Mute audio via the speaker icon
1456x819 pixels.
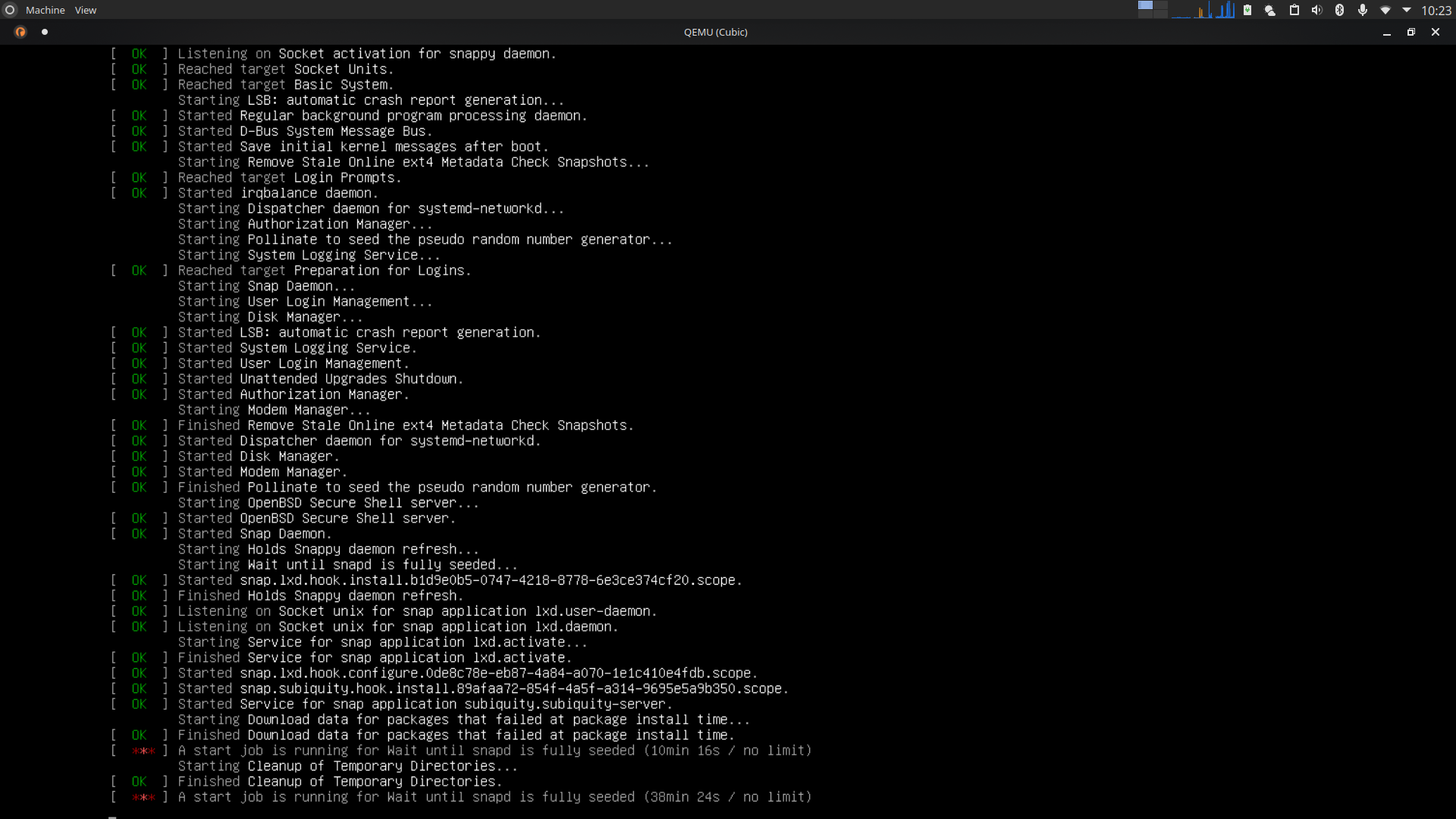click(x=1317, y=10)
